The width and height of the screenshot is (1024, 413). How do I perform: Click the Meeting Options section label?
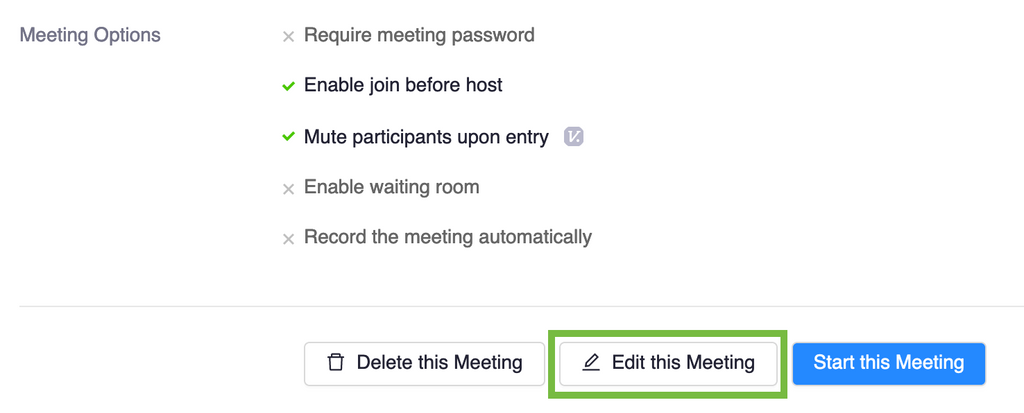90,35
